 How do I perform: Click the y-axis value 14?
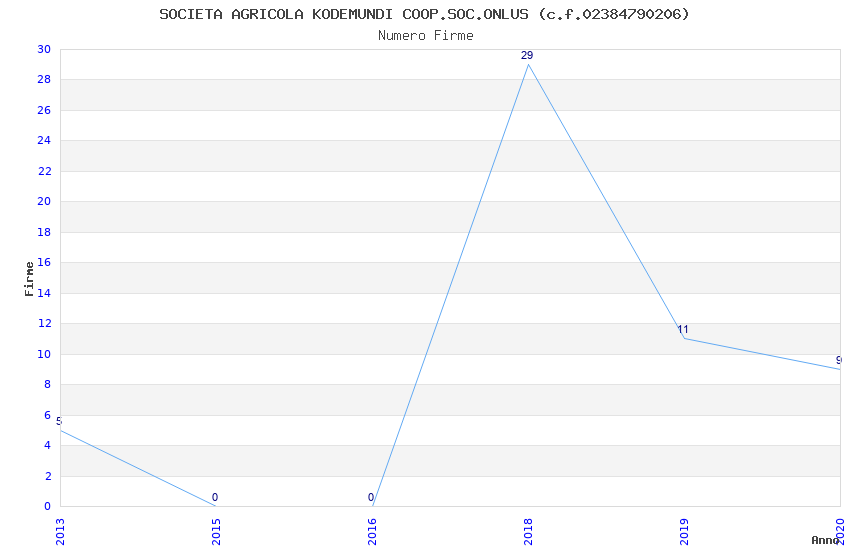(44, 293)
